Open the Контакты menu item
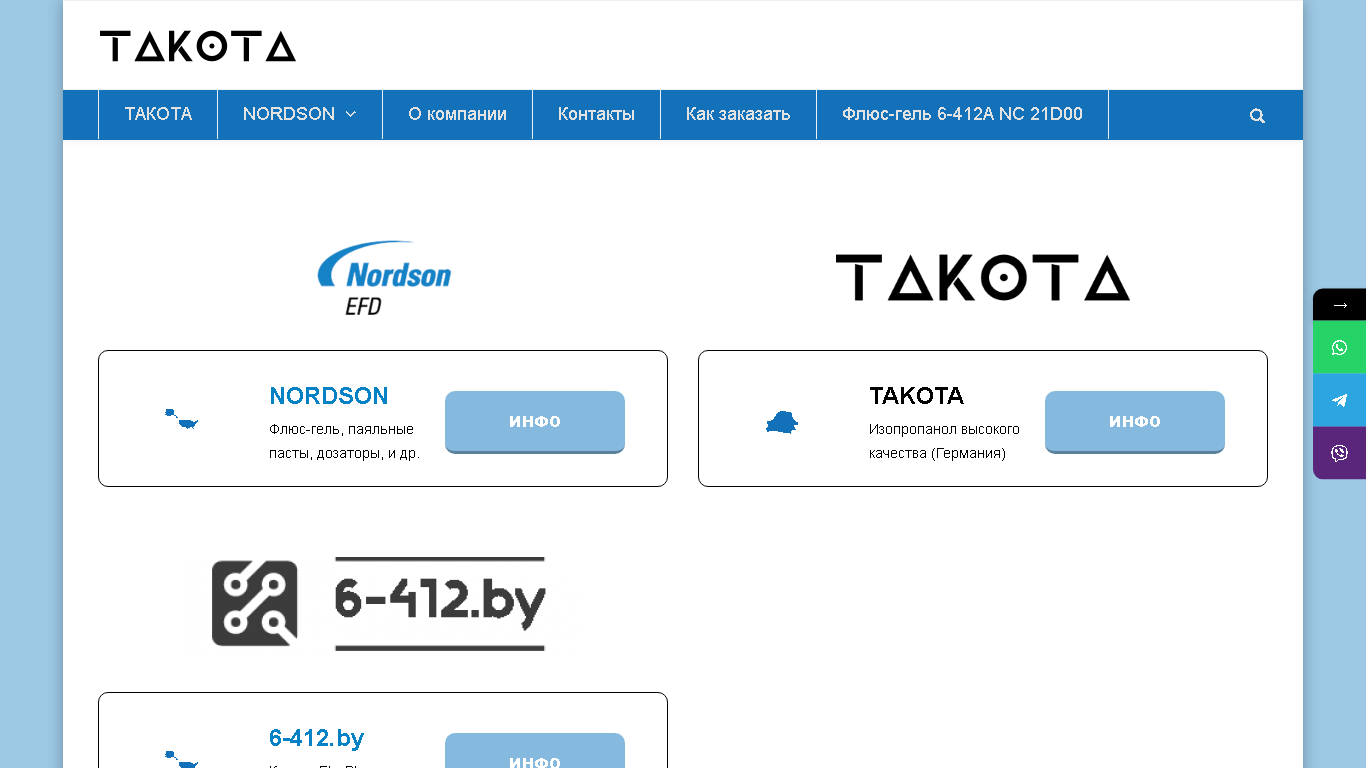Screen dimensions: 1366x768 [x=596, y=114]
